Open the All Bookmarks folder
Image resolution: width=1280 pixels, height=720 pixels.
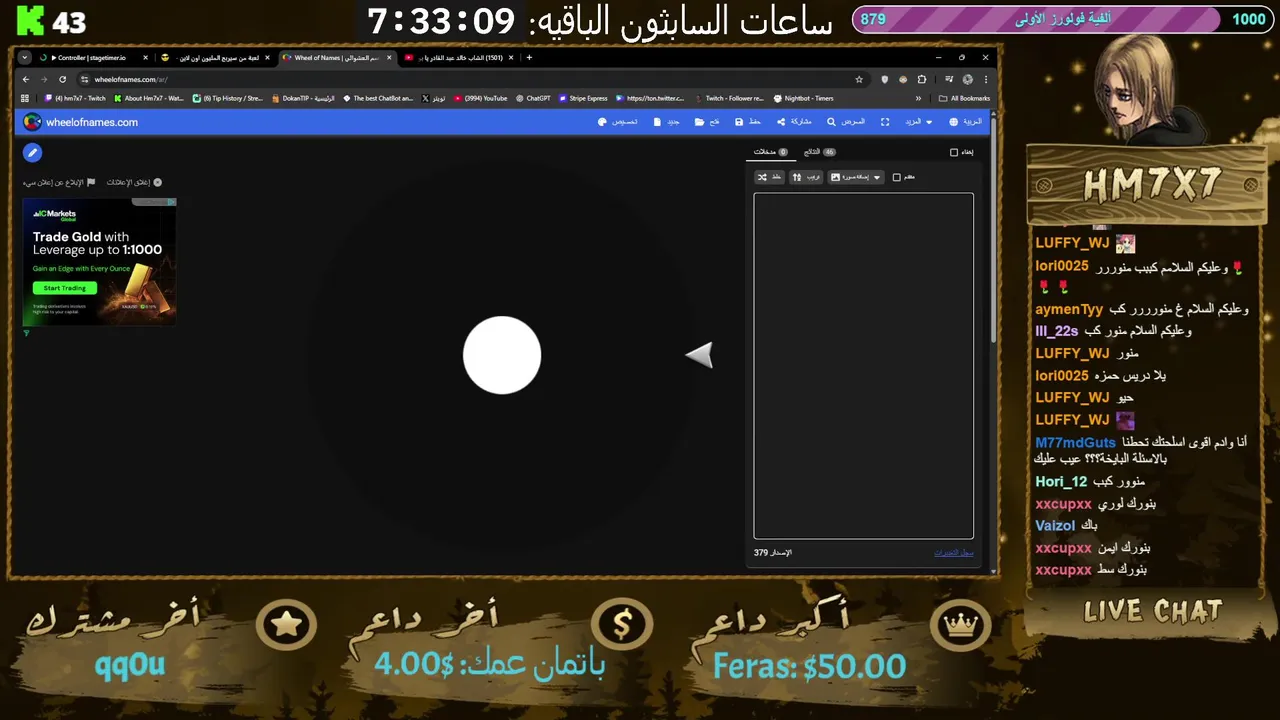tap(964, 98)
